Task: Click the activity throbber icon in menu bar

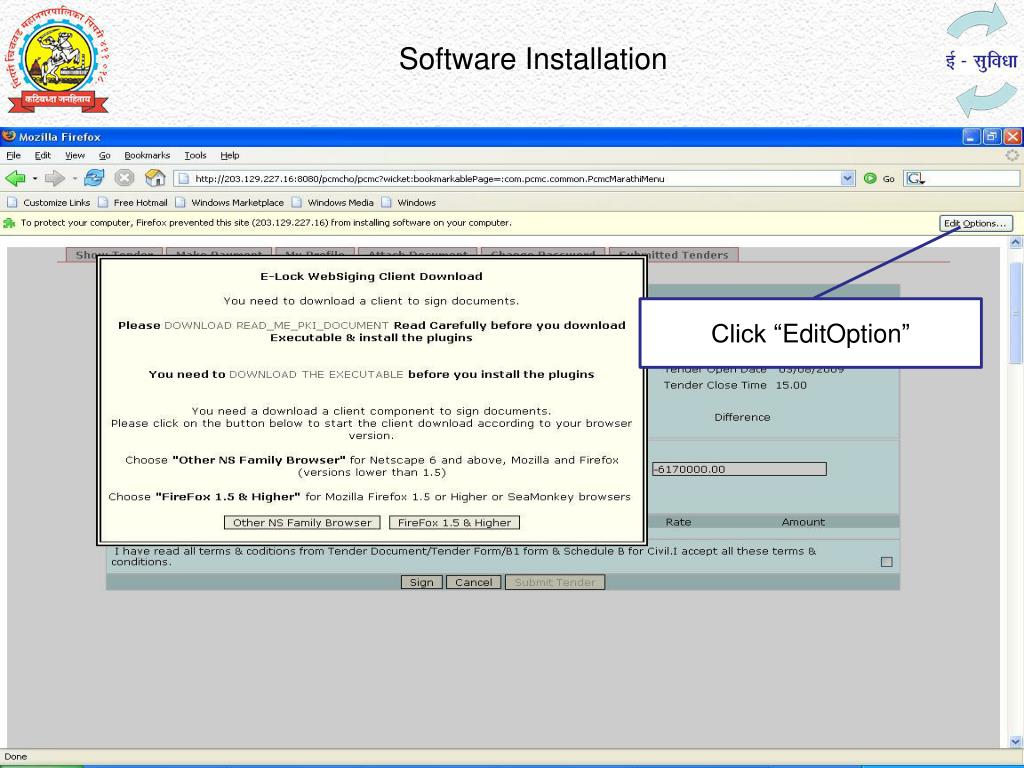Action: pyautogui.click(x=1012, y=155)
